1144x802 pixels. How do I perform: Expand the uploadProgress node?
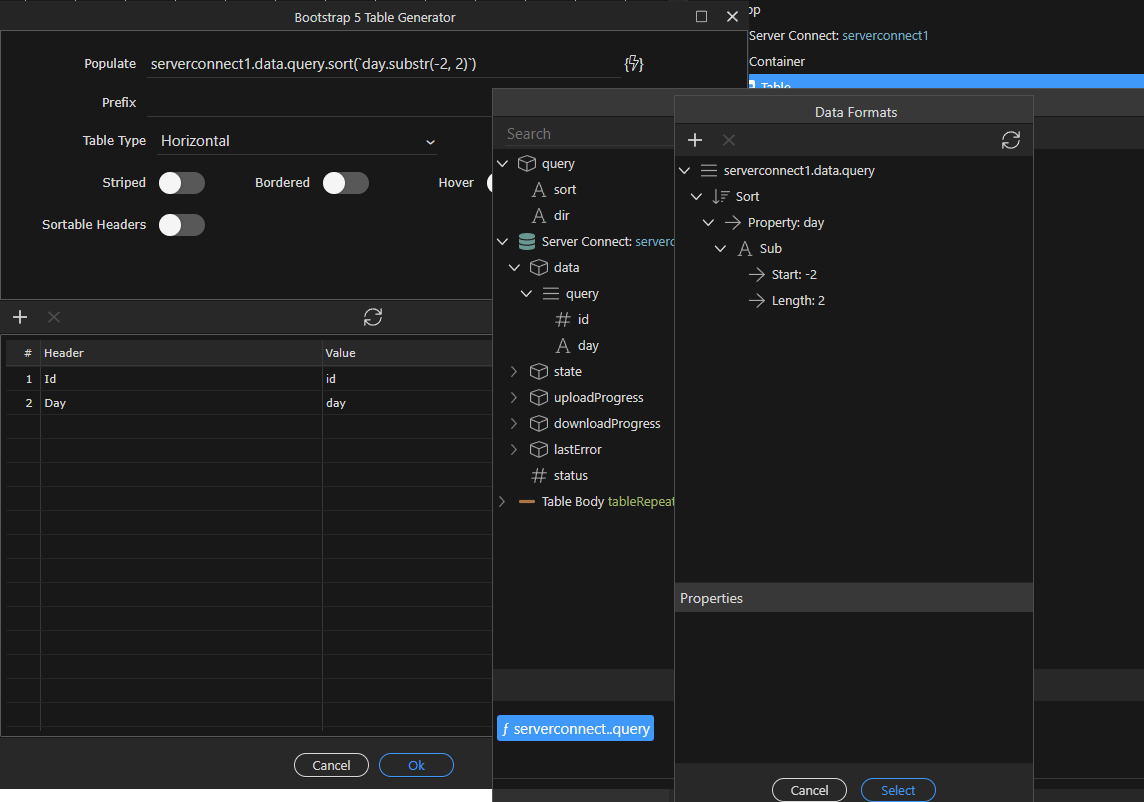tap(514, 398)
